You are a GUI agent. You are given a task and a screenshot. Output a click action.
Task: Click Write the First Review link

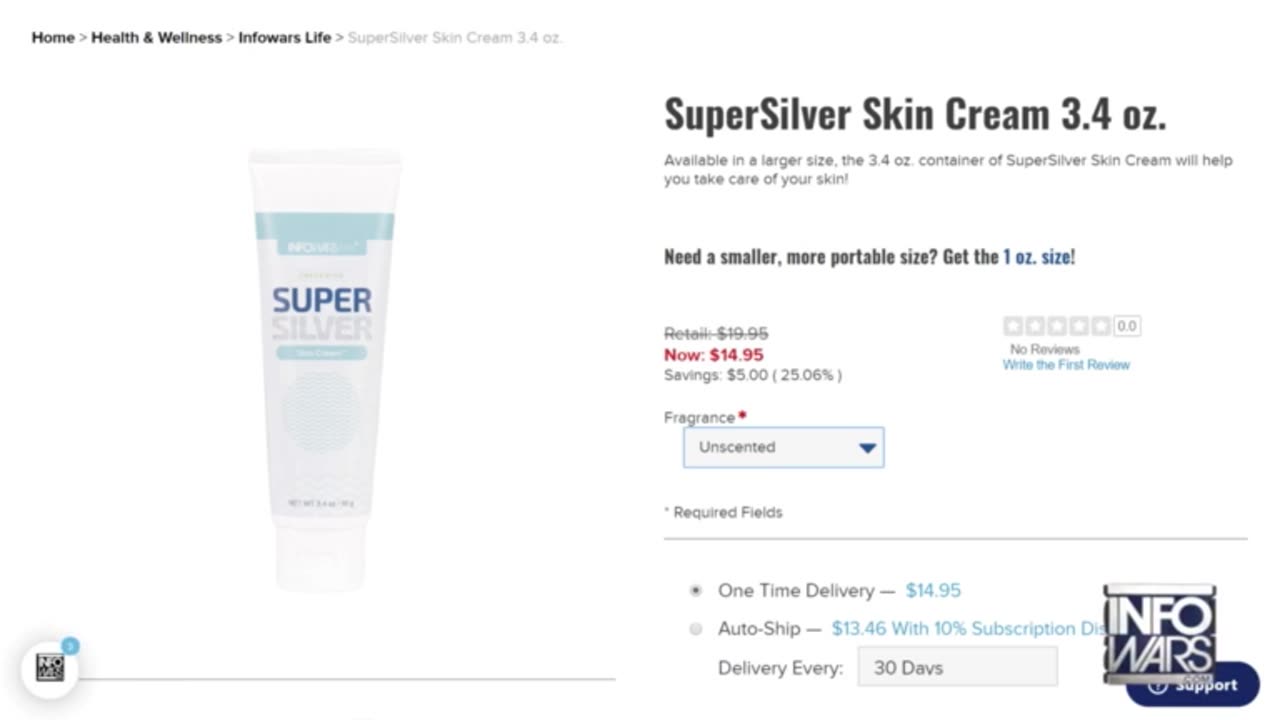tap(1066, 365)
